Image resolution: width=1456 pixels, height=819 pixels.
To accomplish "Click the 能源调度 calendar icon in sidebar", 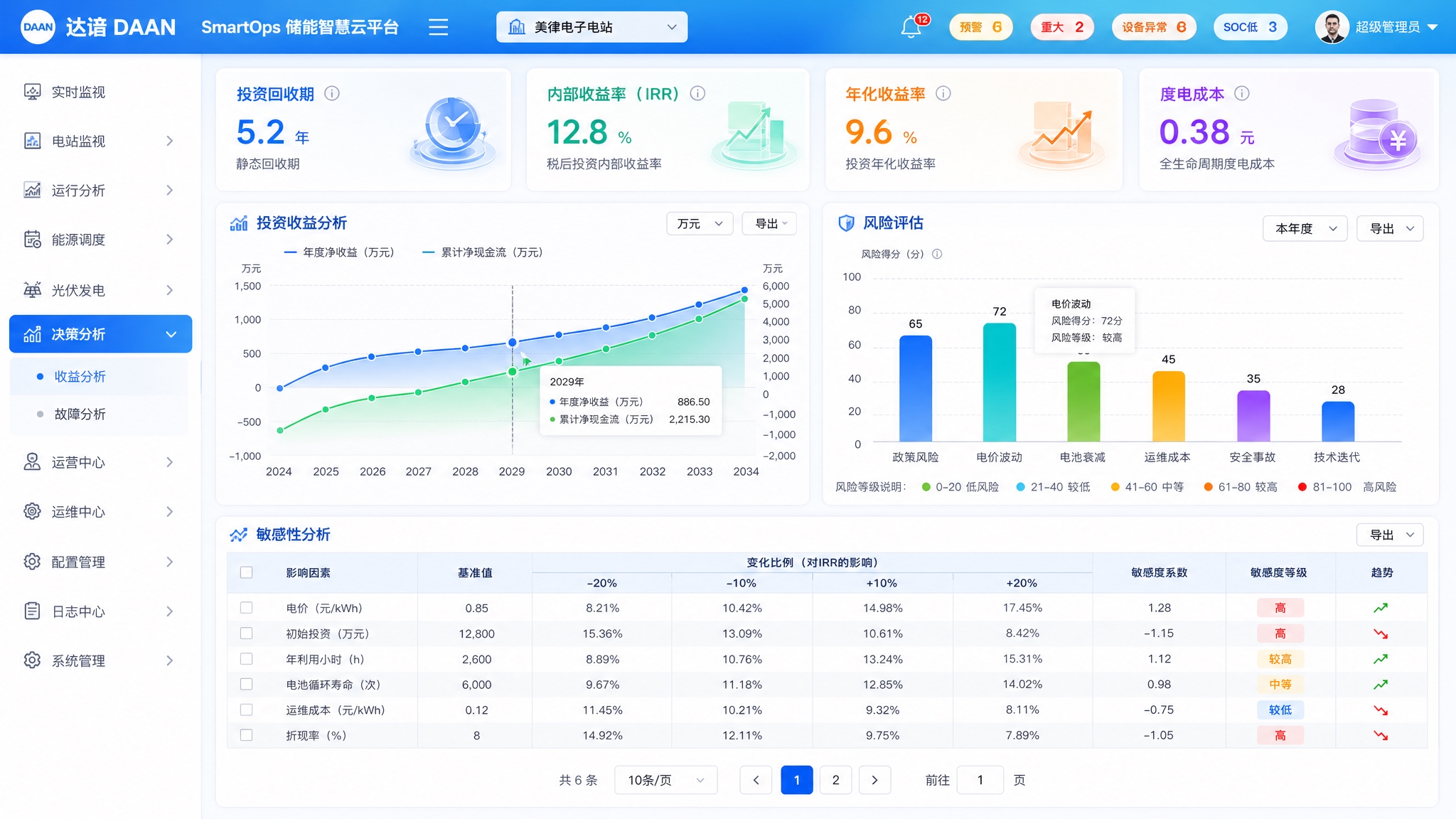I will click(32, 240).
